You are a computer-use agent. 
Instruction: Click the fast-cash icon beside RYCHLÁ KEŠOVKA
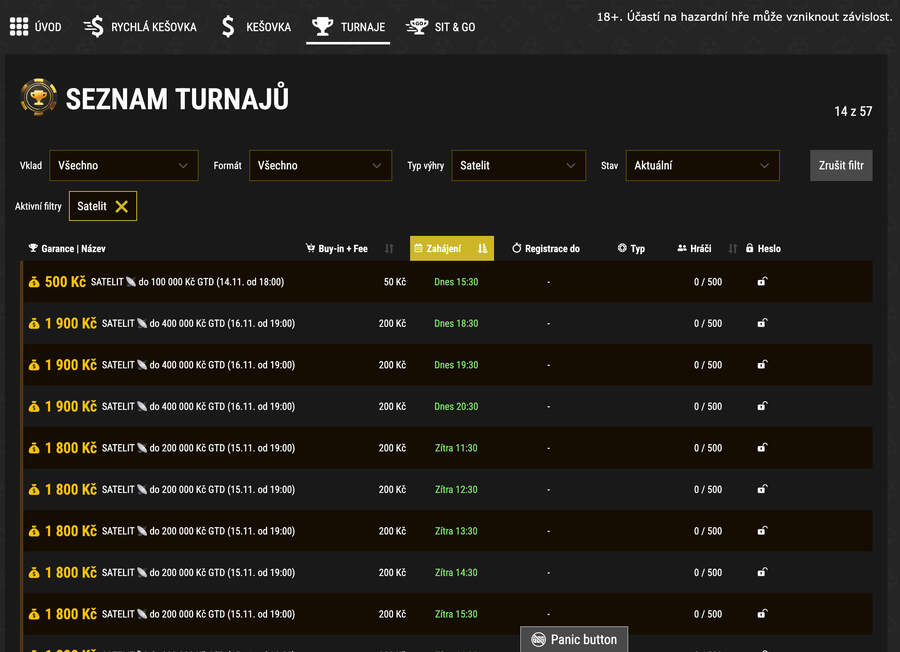click(93, 26)
